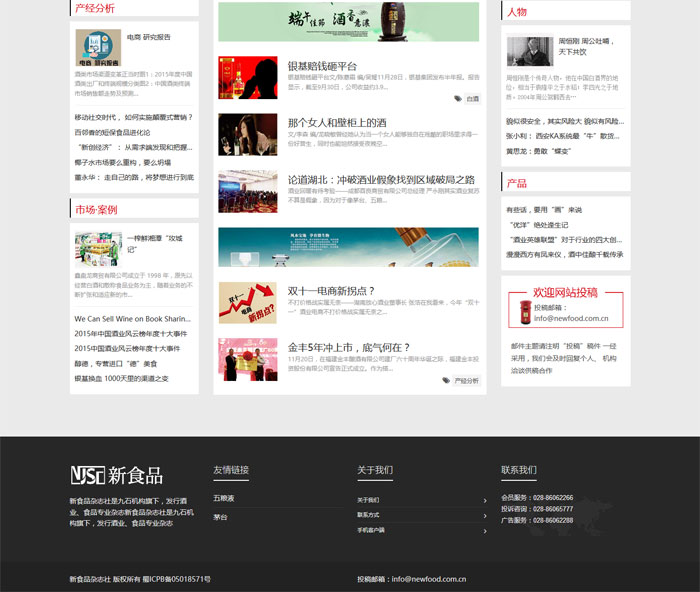The width and height of the screenshot is (700, 592).
Task: Expand the 手机客户端 footer row chevron
Action: coord(485,530)
